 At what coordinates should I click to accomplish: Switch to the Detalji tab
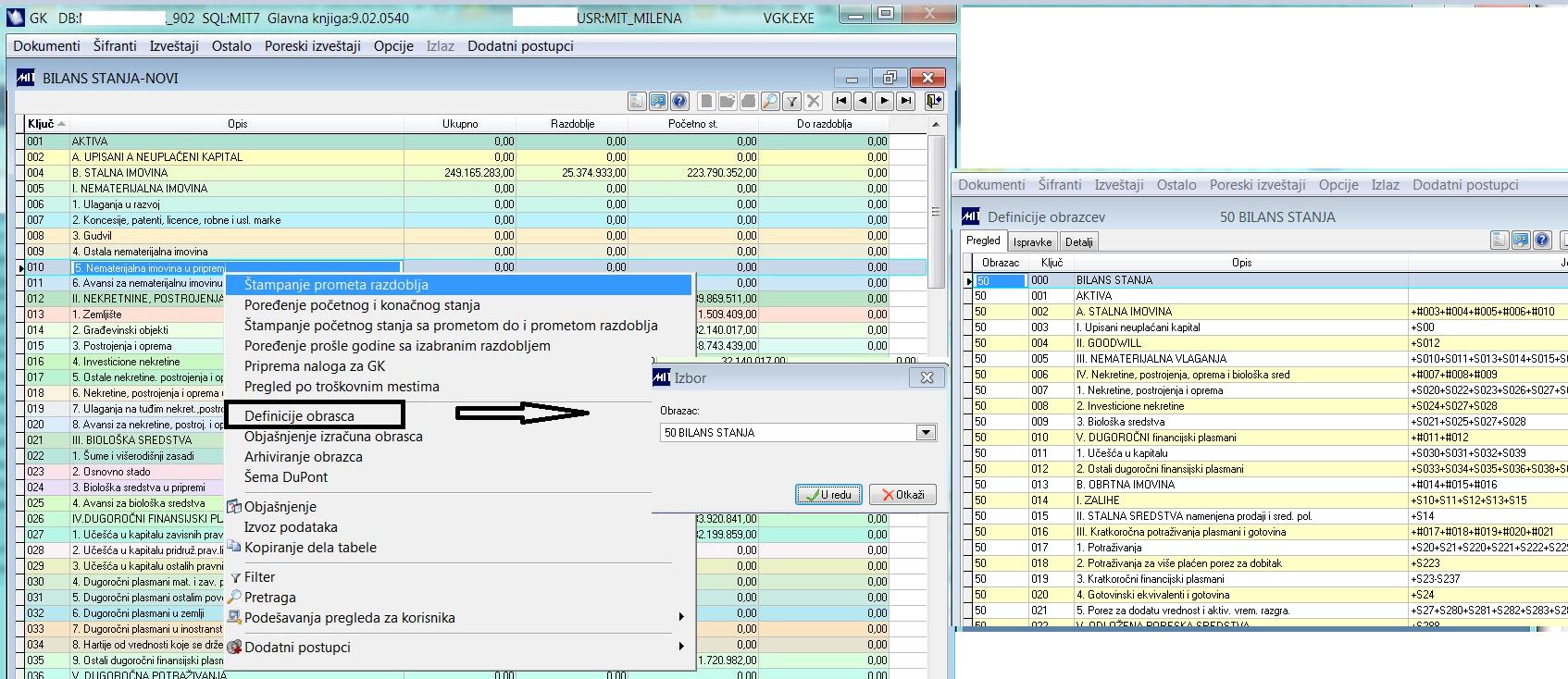point(1079,242)
